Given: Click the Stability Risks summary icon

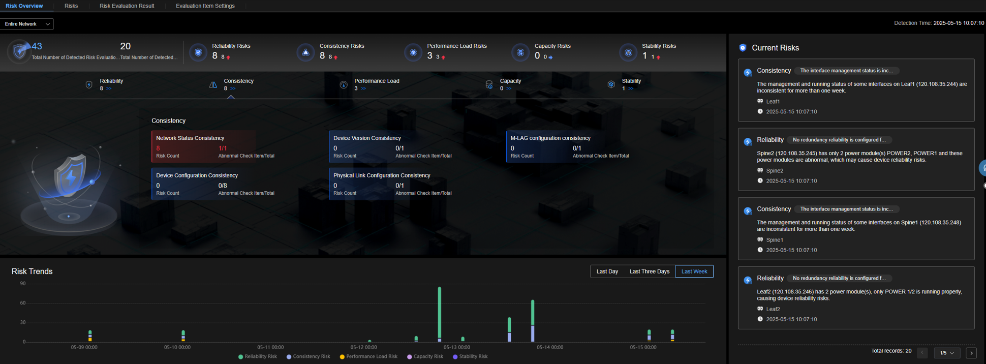Looking at the screenshot, I should click(627, 52).
